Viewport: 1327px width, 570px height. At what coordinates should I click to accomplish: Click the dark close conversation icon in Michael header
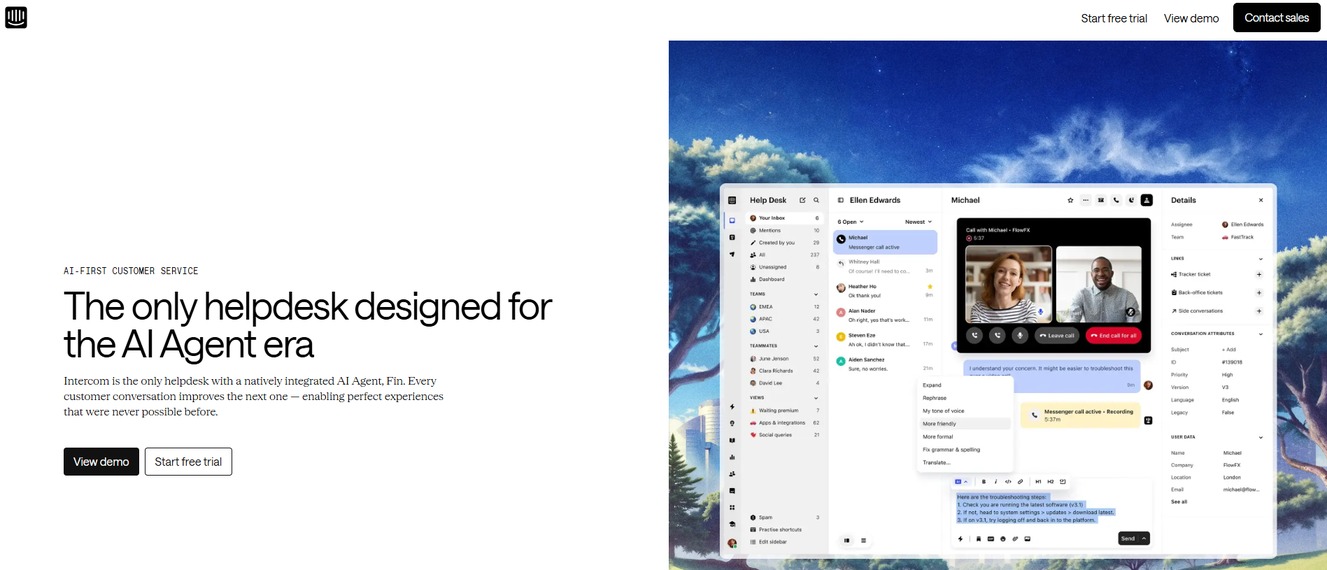pyautogui.click(x=1147, y=200)
